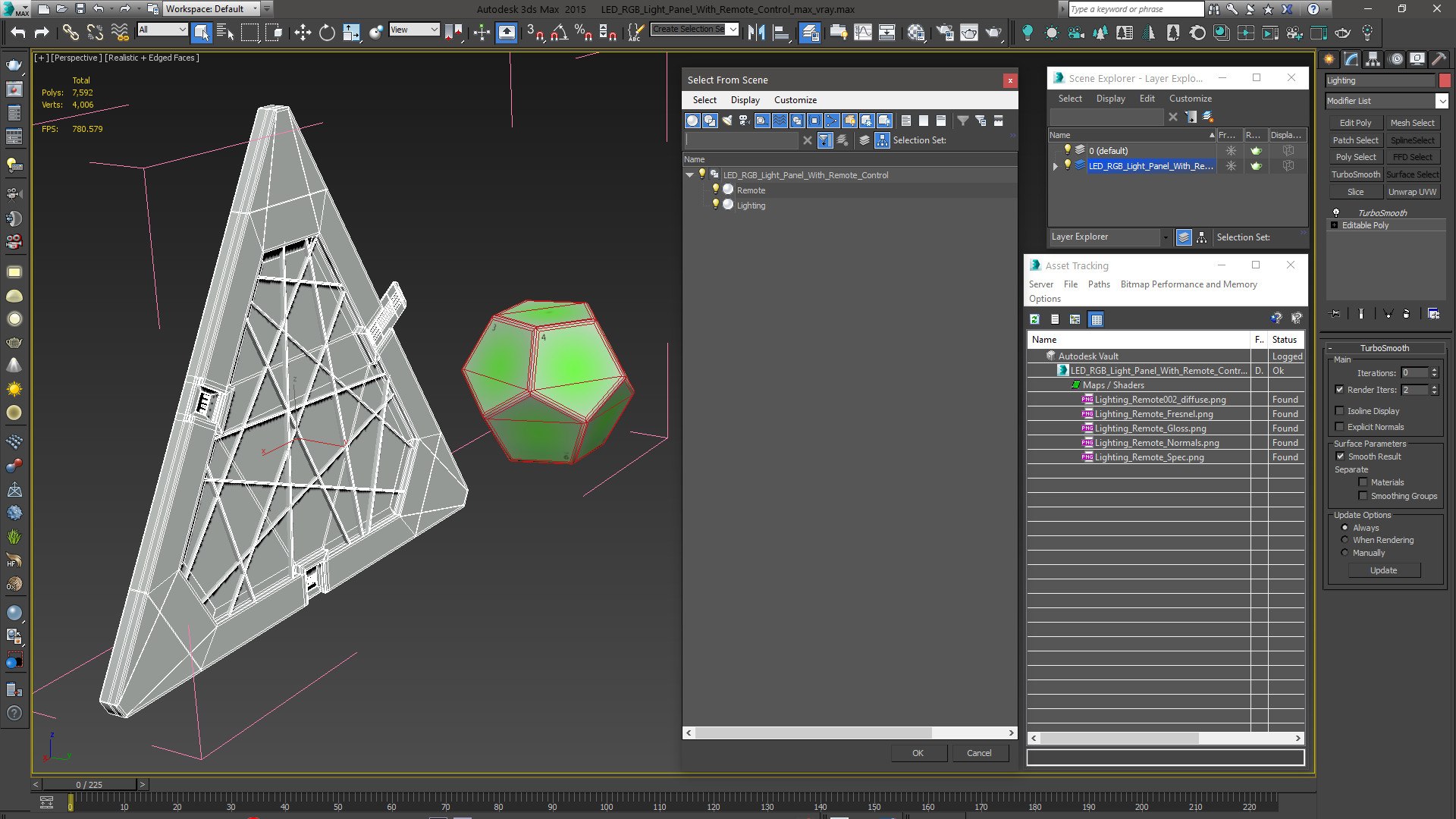The height and width of the screenshot is (819, 1456).
Task: Open the Paths menu in Asset Tracking
Action: point(1098,284)
